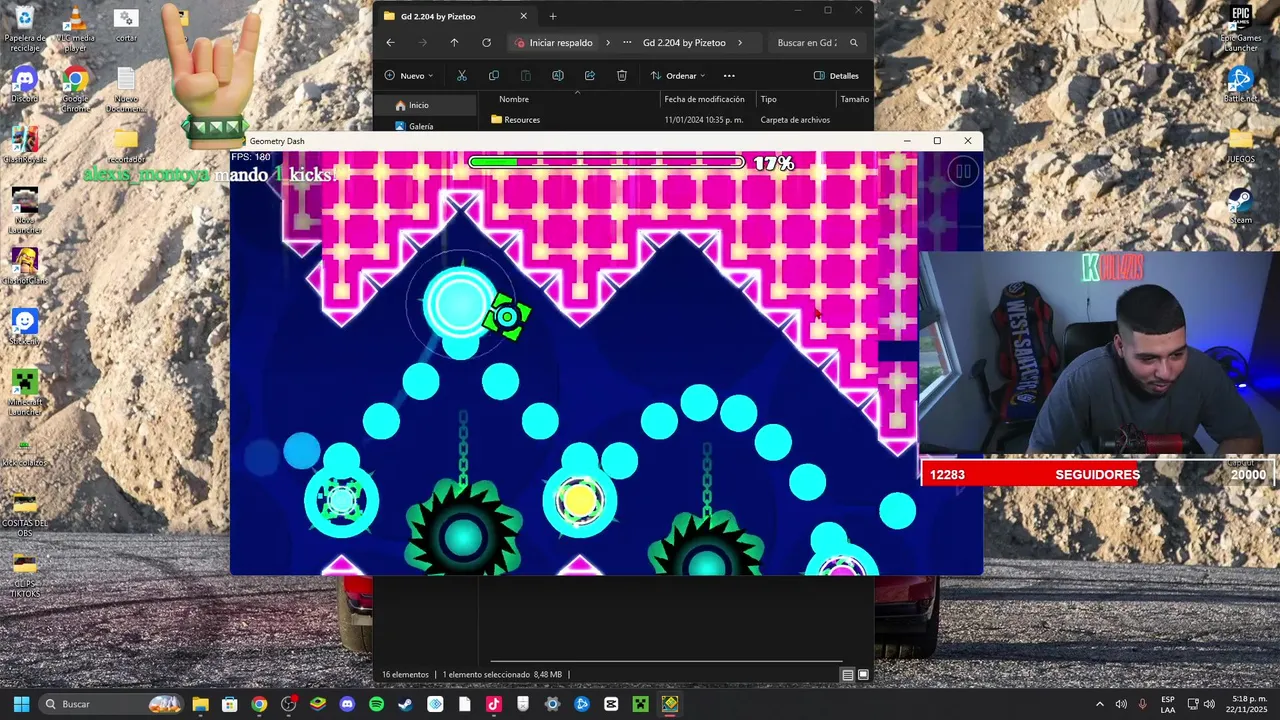Cut the selected item in File Explorer

[462, 76]
